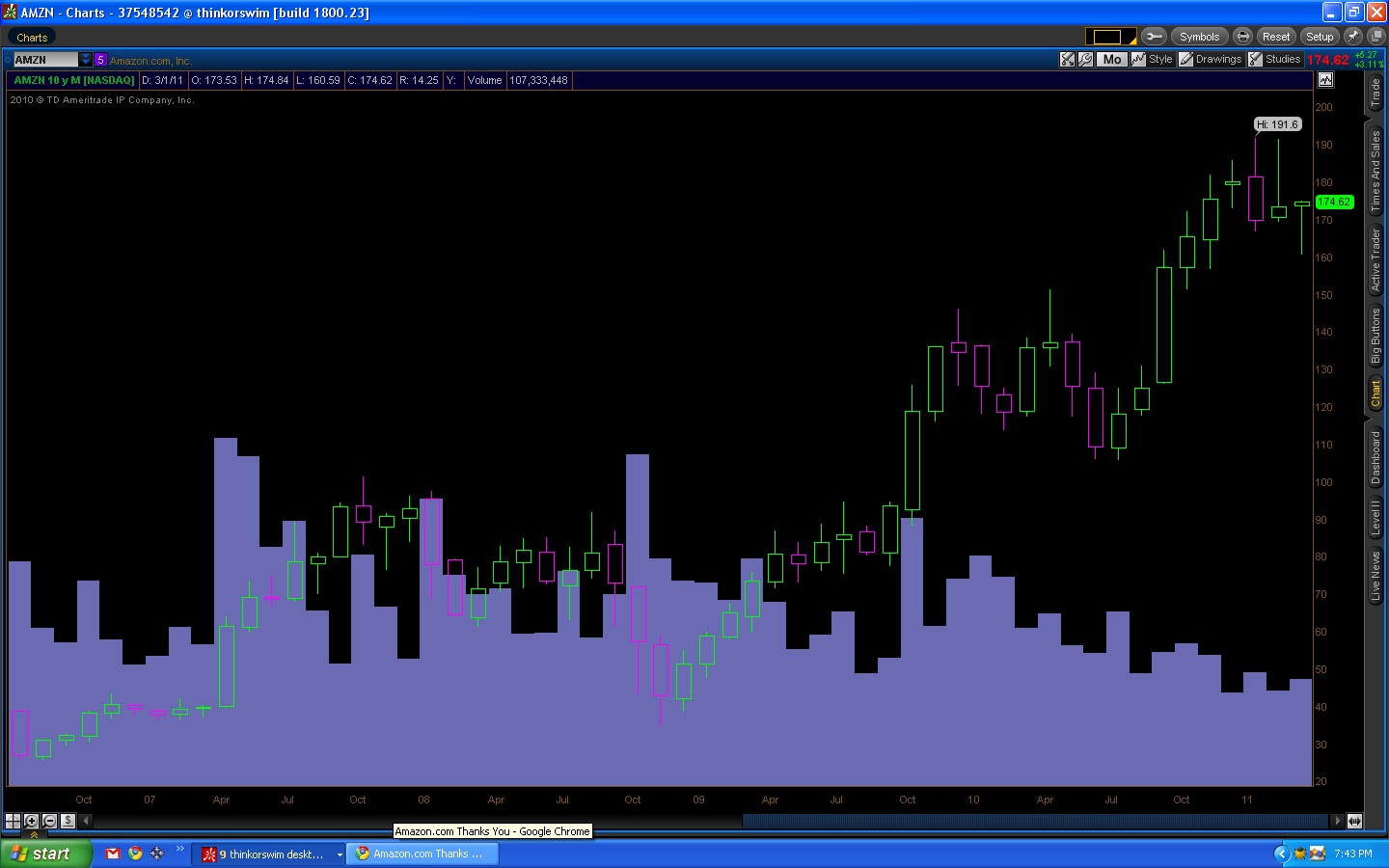Open the Mo timeframe selector
Screen dimensions: 1389x868
(x=1112, y=60)
